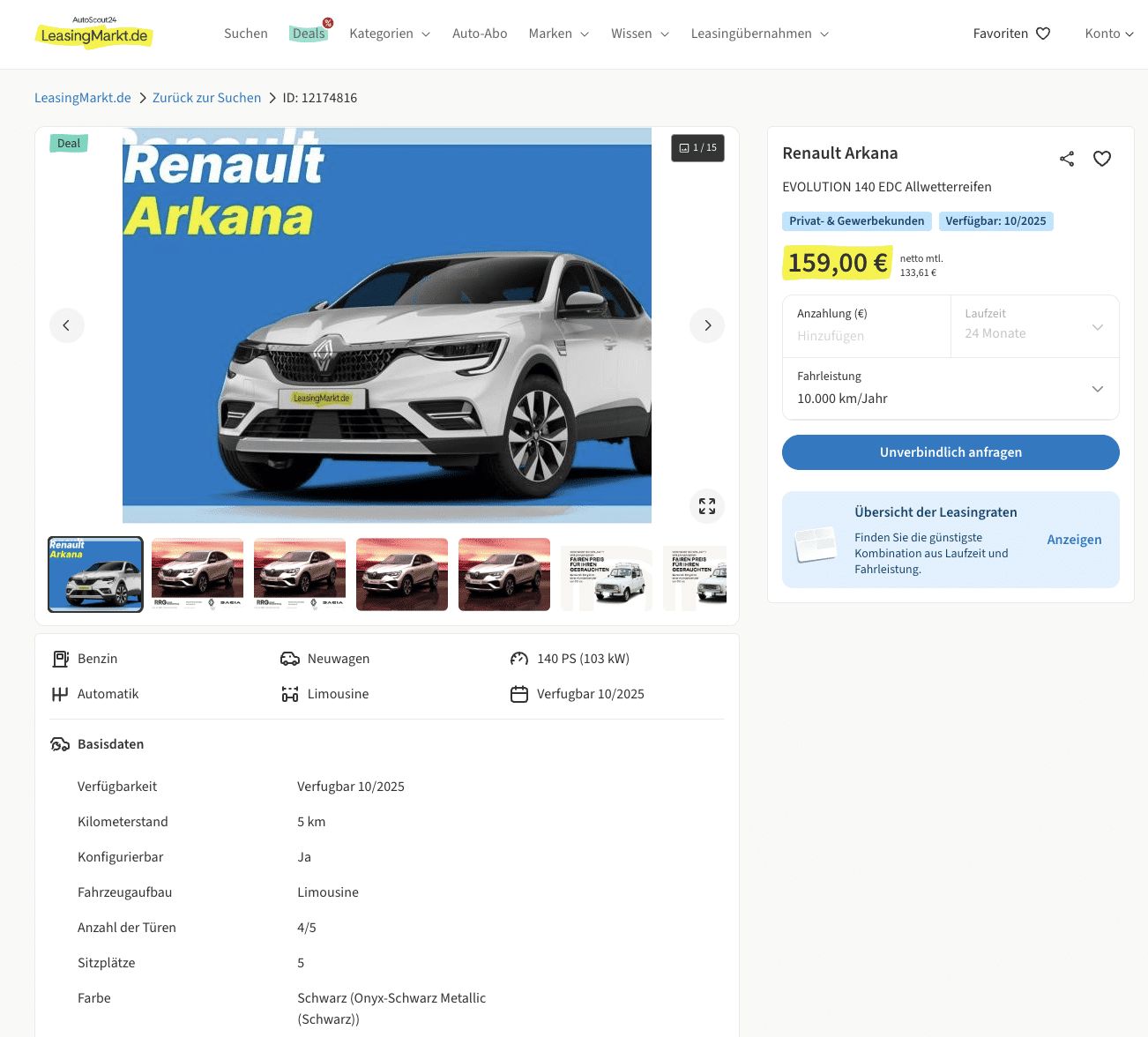Click the 1 / 15 image counter badge
This screenshot has width=1148, height=1037.
point(697,148)
